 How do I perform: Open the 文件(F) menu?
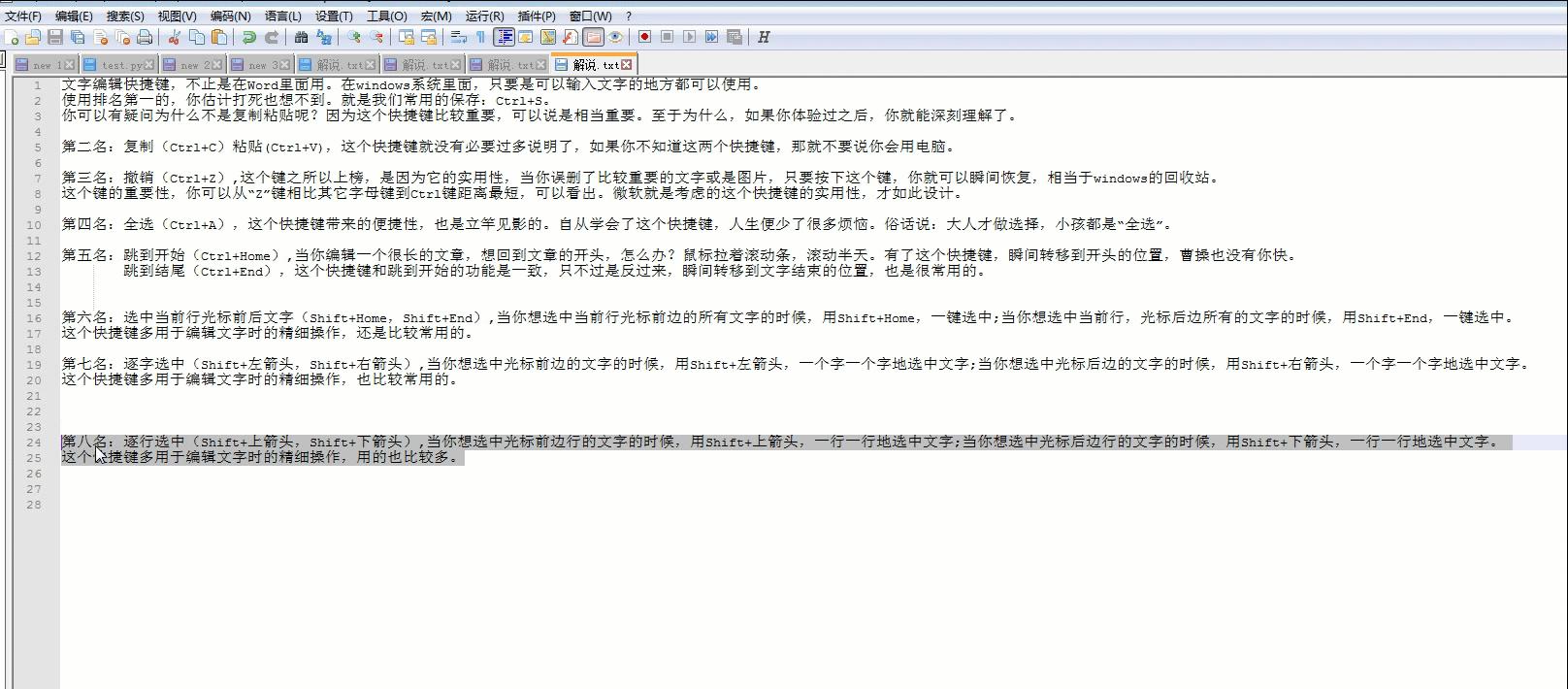pyautogui.click(x=23, y=16)
